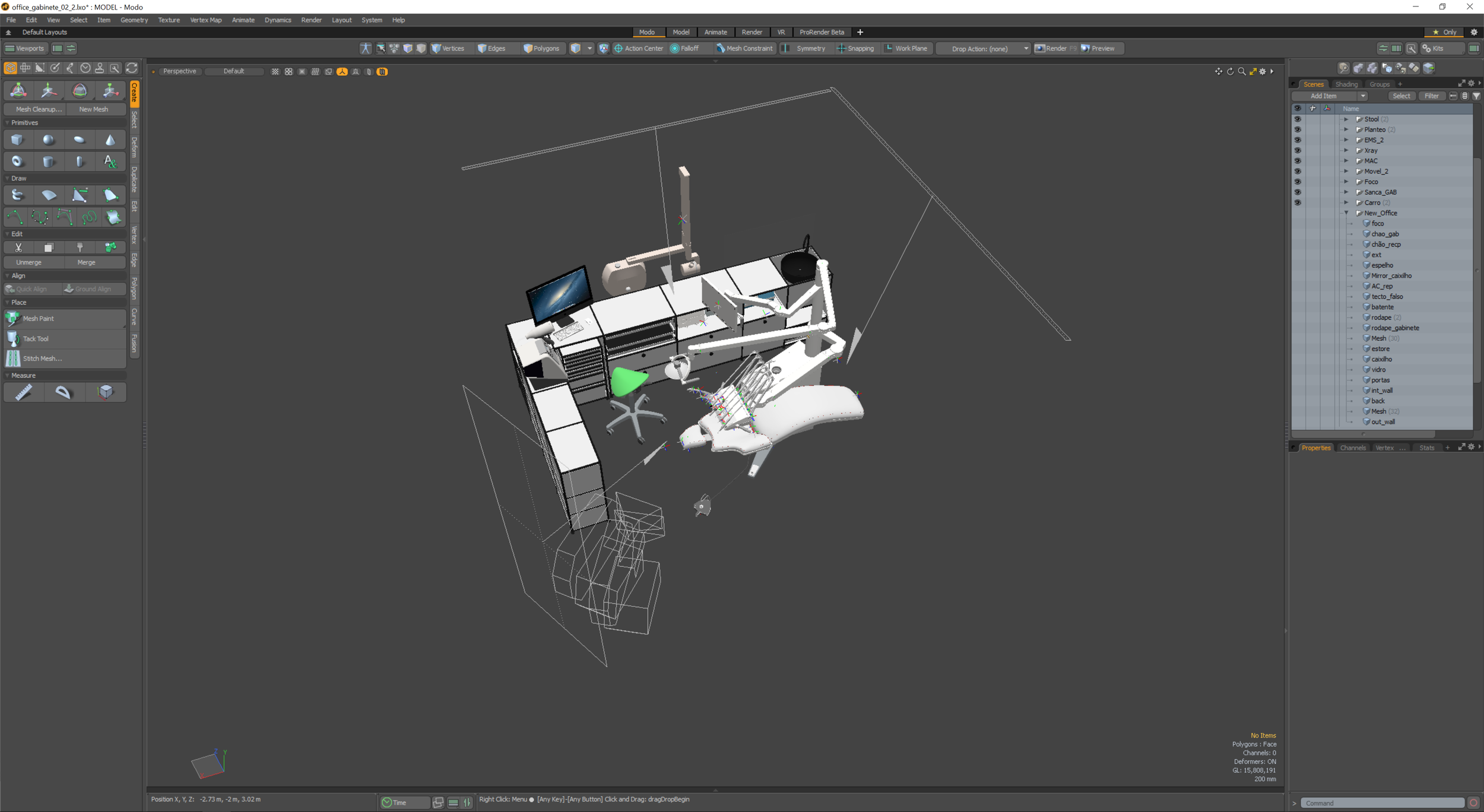1484x812 pixels.
Task: Collapse the New_Office group
Action: coord(1346,213)
